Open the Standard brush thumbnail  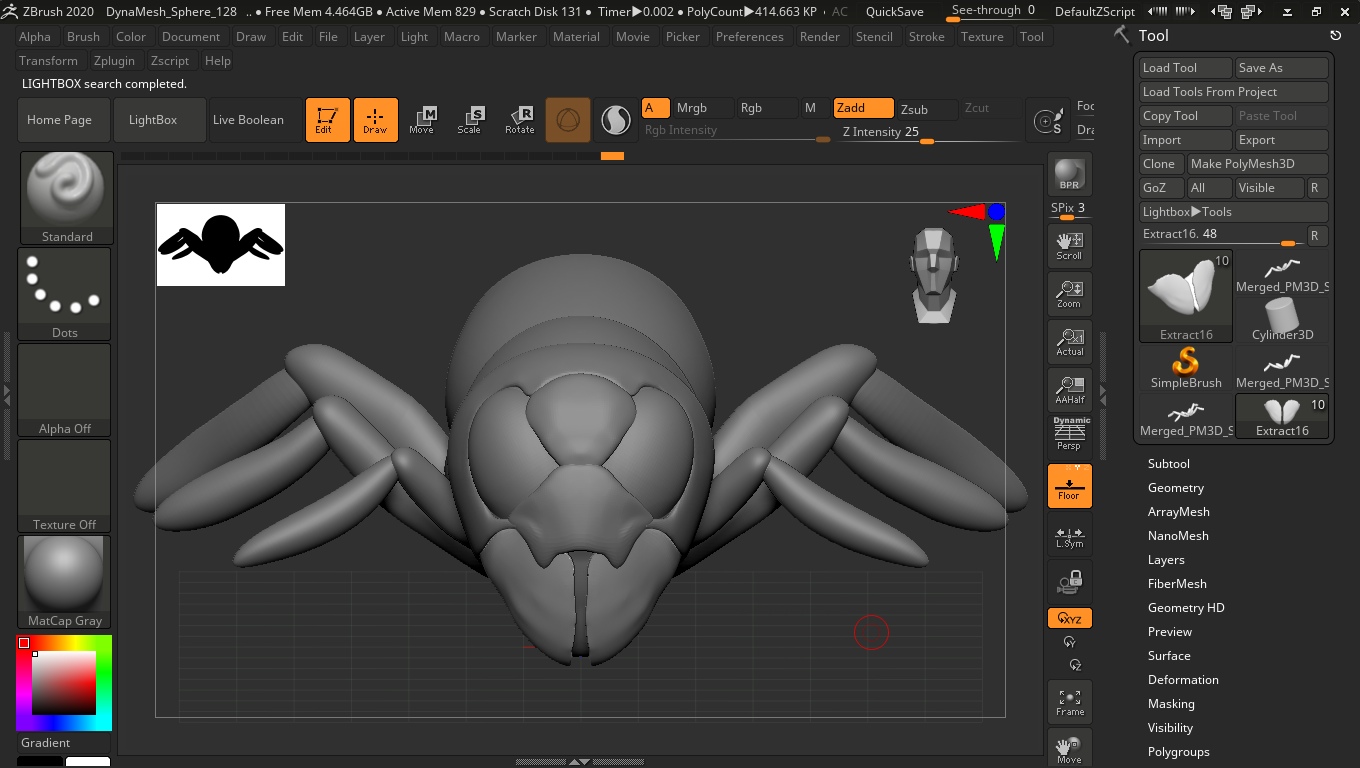coord(66,197)
